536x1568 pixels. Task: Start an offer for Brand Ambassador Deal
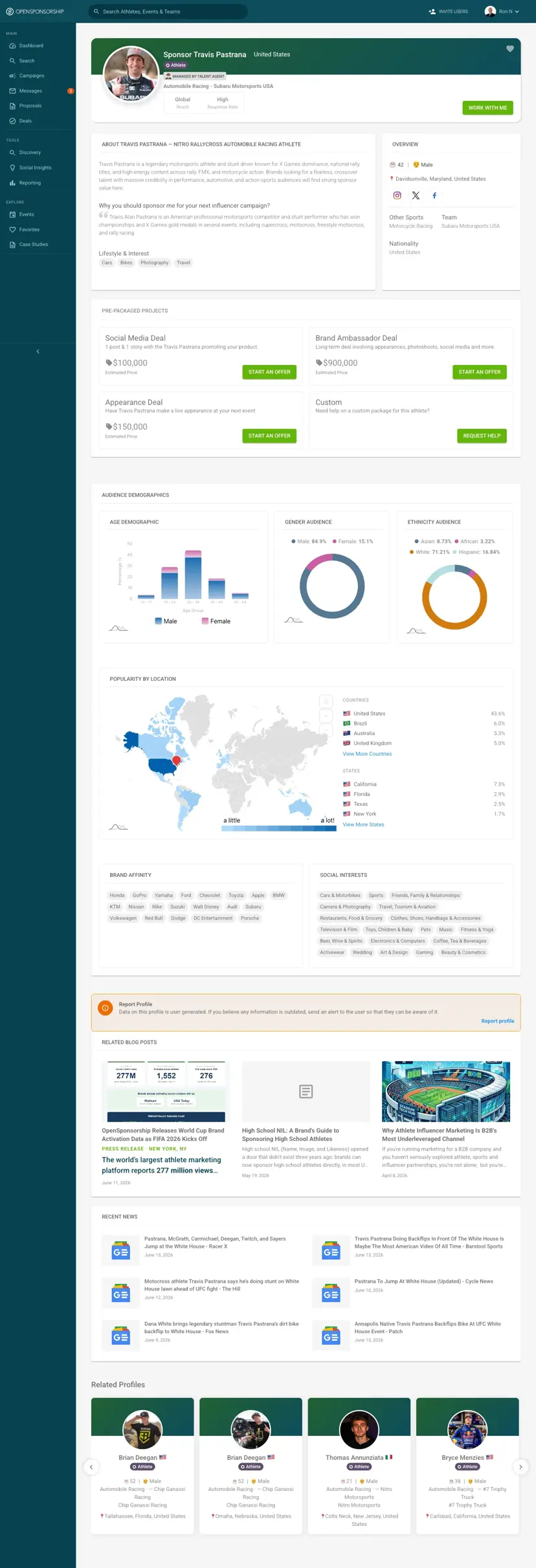coord(480,372)
